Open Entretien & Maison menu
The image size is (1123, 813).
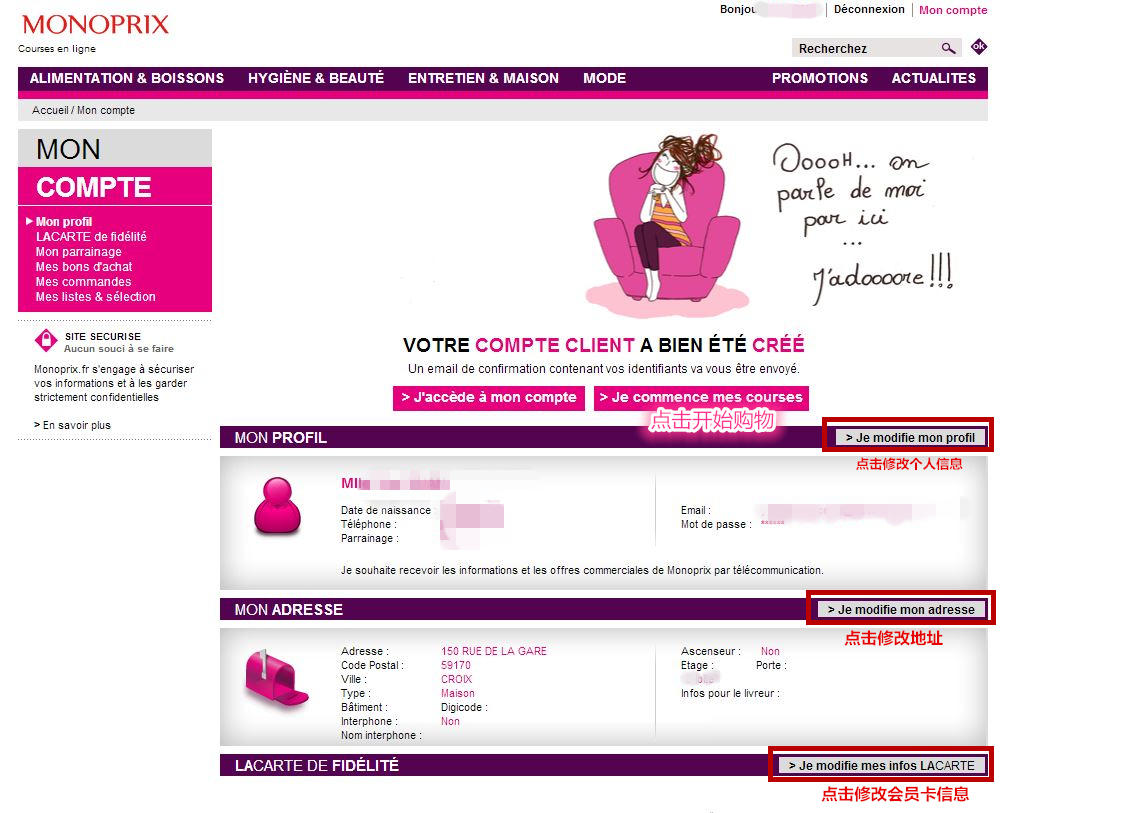coord(483,78)
